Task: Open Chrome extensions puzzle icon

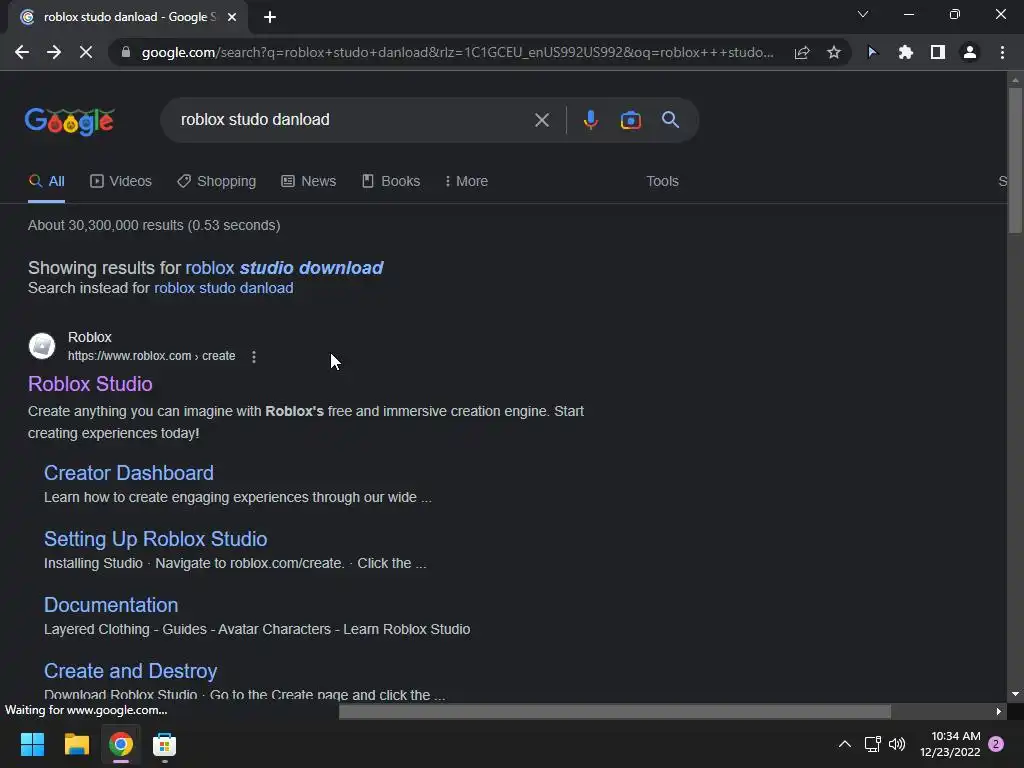Action: [905, 52]
